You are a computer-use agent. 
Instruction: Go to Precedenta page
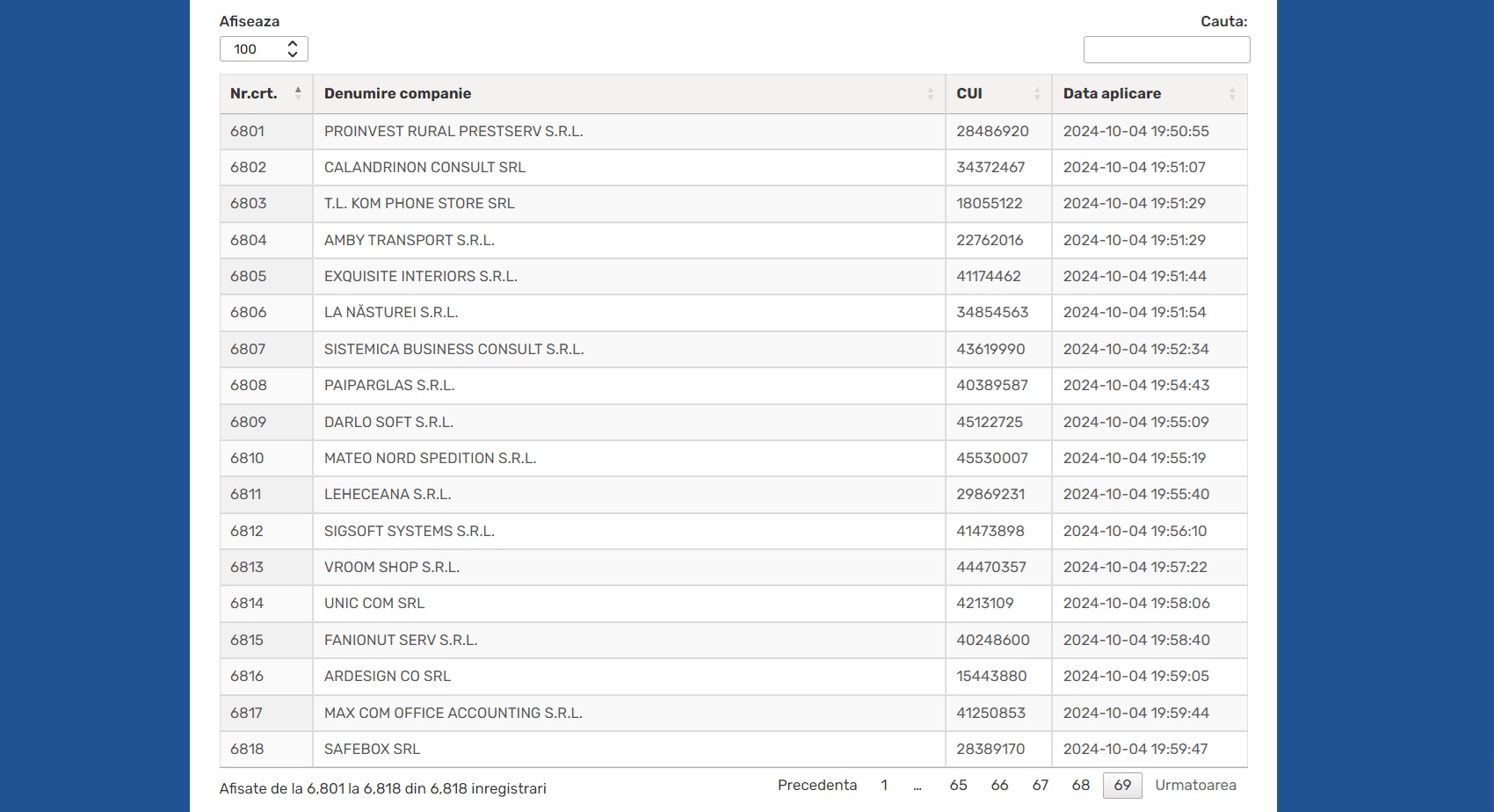coord(817,786)
